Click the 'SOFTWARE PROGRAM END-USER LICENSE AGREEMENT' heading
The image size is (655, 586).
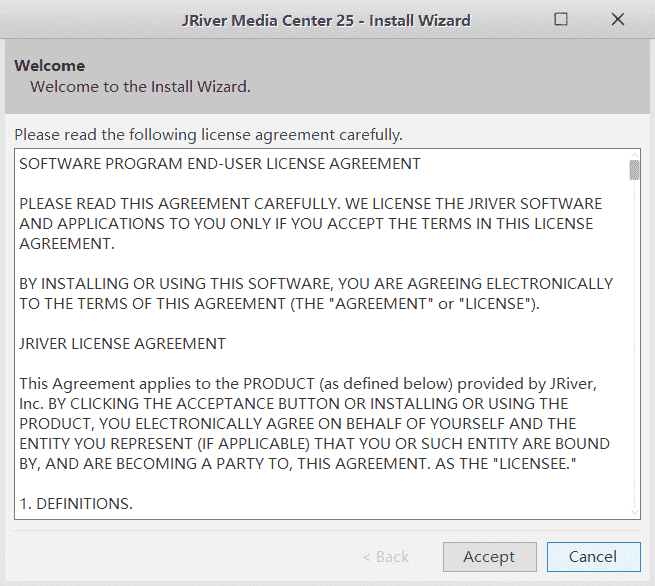tap(220, 164)
